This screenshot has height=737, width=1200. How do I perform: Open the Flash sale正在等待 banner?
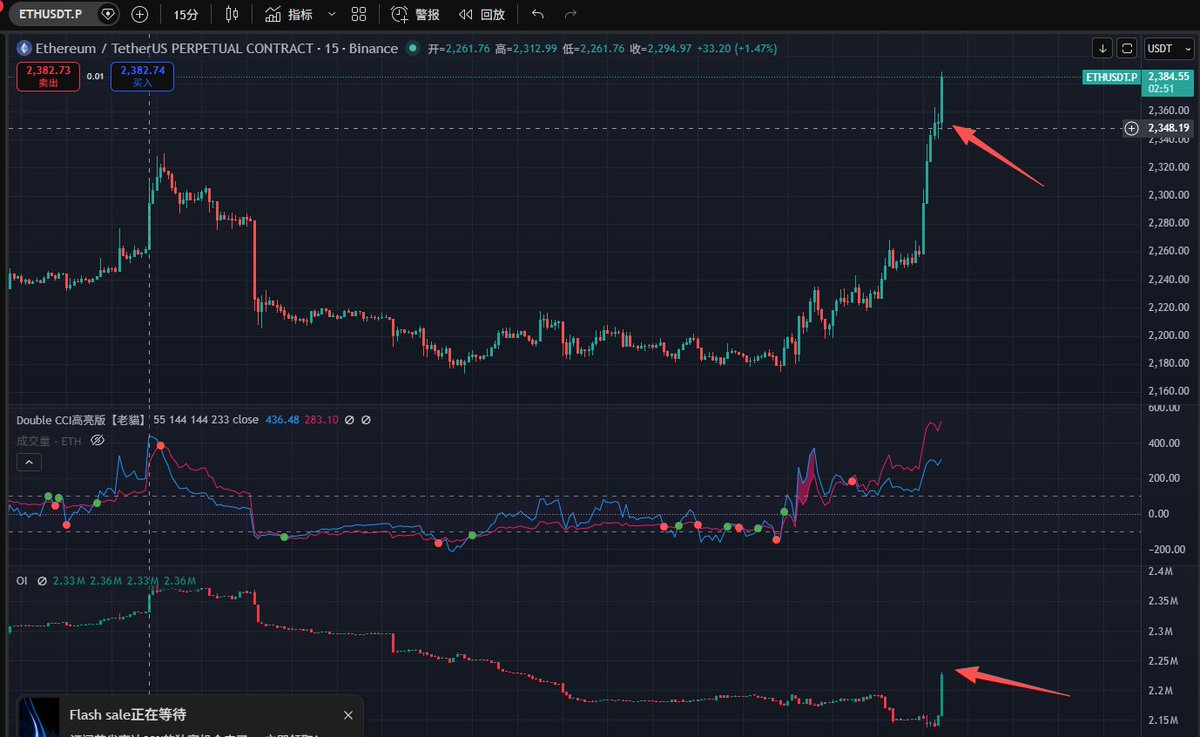click(x=127, y=715)
